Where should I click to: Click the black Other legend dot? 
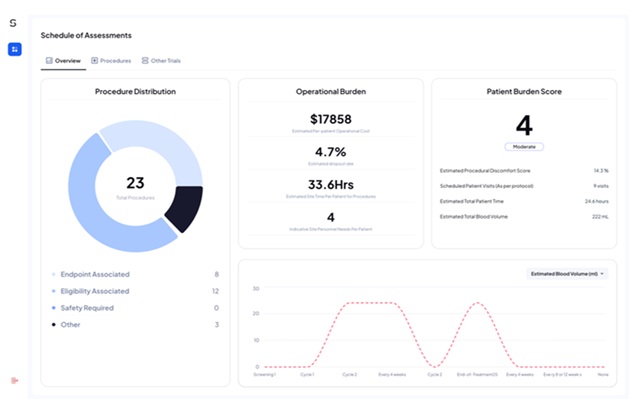point(53,325)
